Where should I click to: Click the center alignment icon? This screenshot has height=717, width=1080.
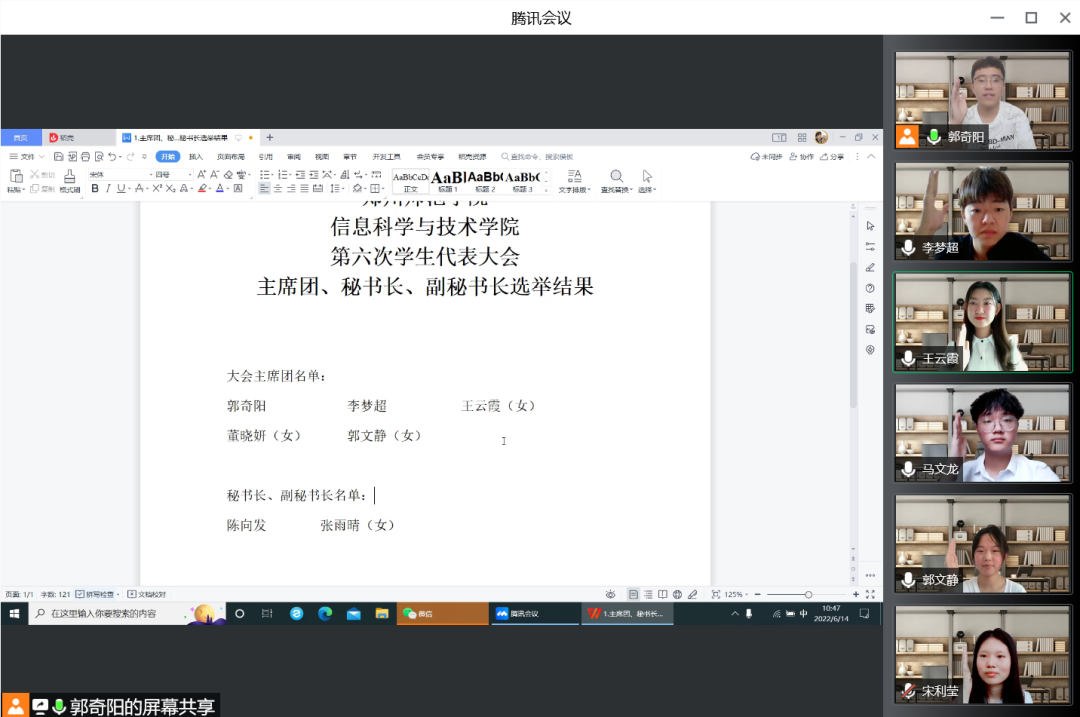click(278, 188)
